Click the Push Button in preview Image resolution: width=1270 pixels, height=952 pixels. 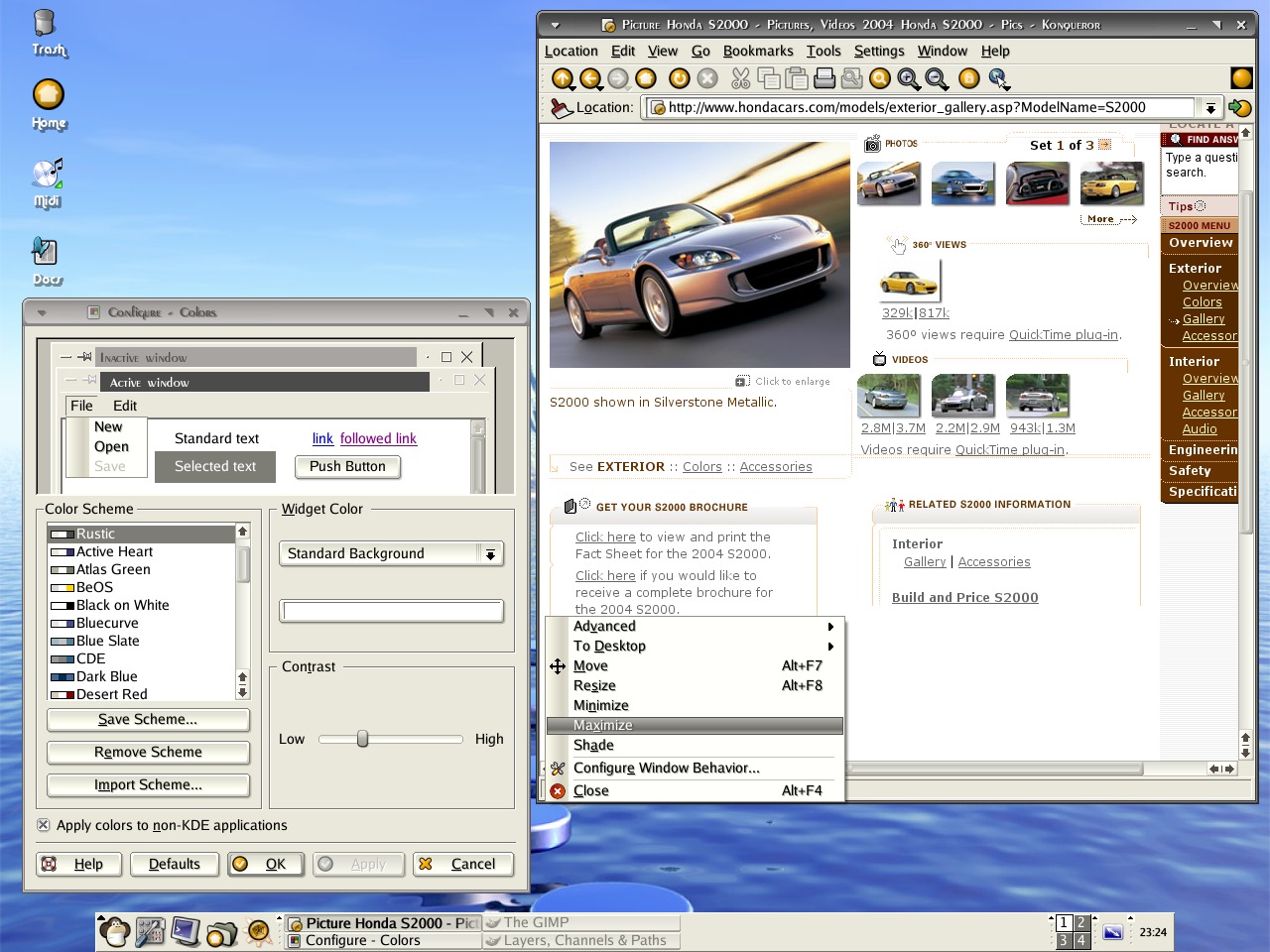(347, 466)
